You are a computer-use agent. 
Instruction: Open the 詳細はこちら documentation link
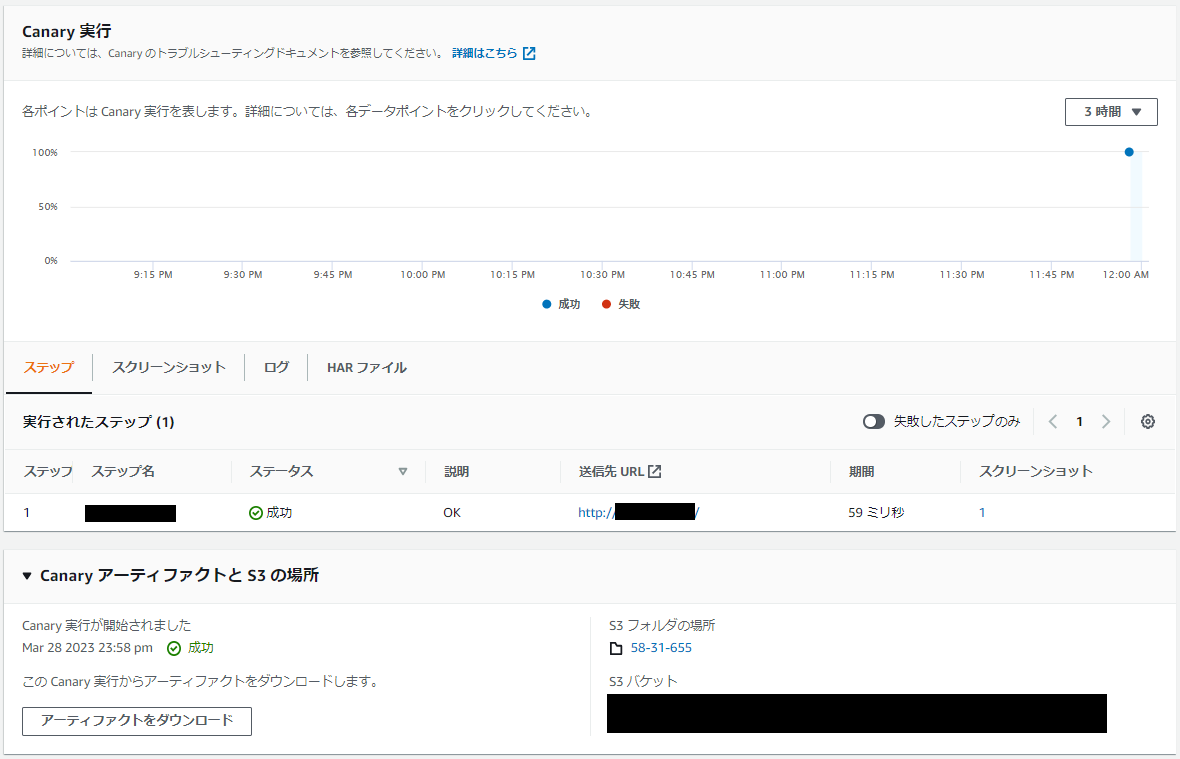point(485,53)
